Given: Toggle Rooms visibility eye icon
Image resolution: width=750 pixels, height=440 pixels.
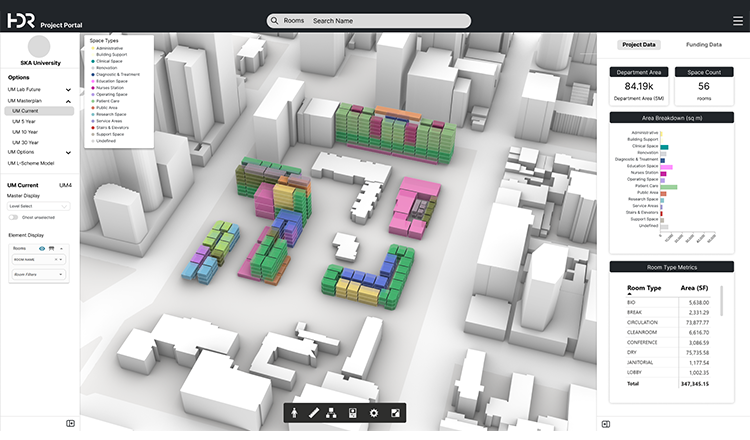Looking at the screenshot, I should 42,247.
